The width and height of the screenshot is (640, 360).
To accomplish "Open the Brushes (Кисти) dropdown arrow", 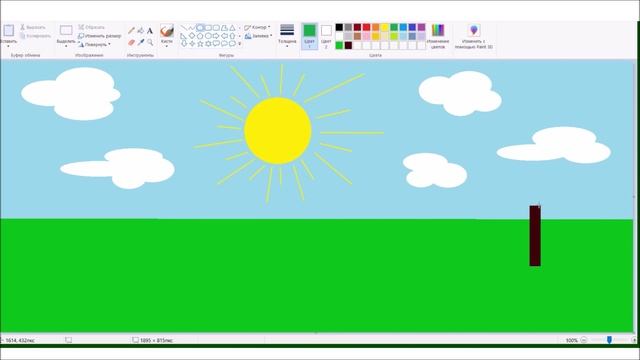I will pos(167,46).
